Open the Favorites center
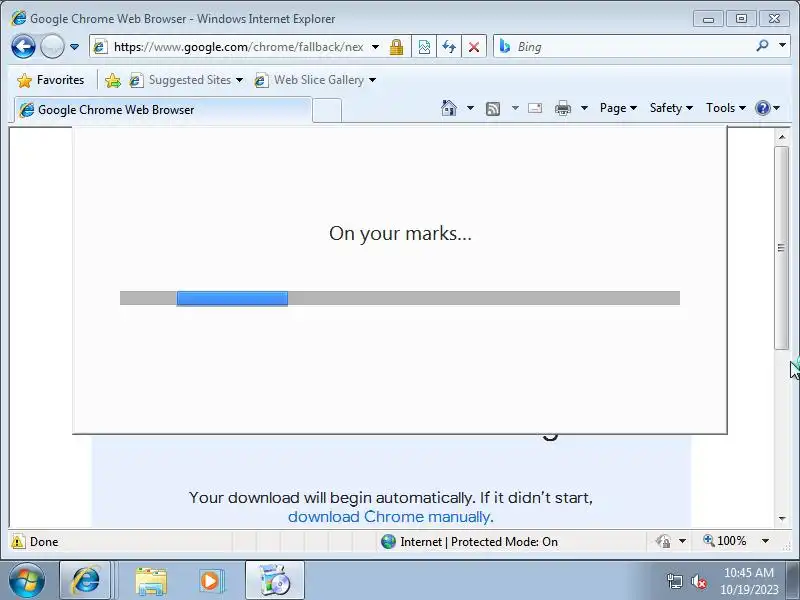800x600 pixels. click(51, 80)
